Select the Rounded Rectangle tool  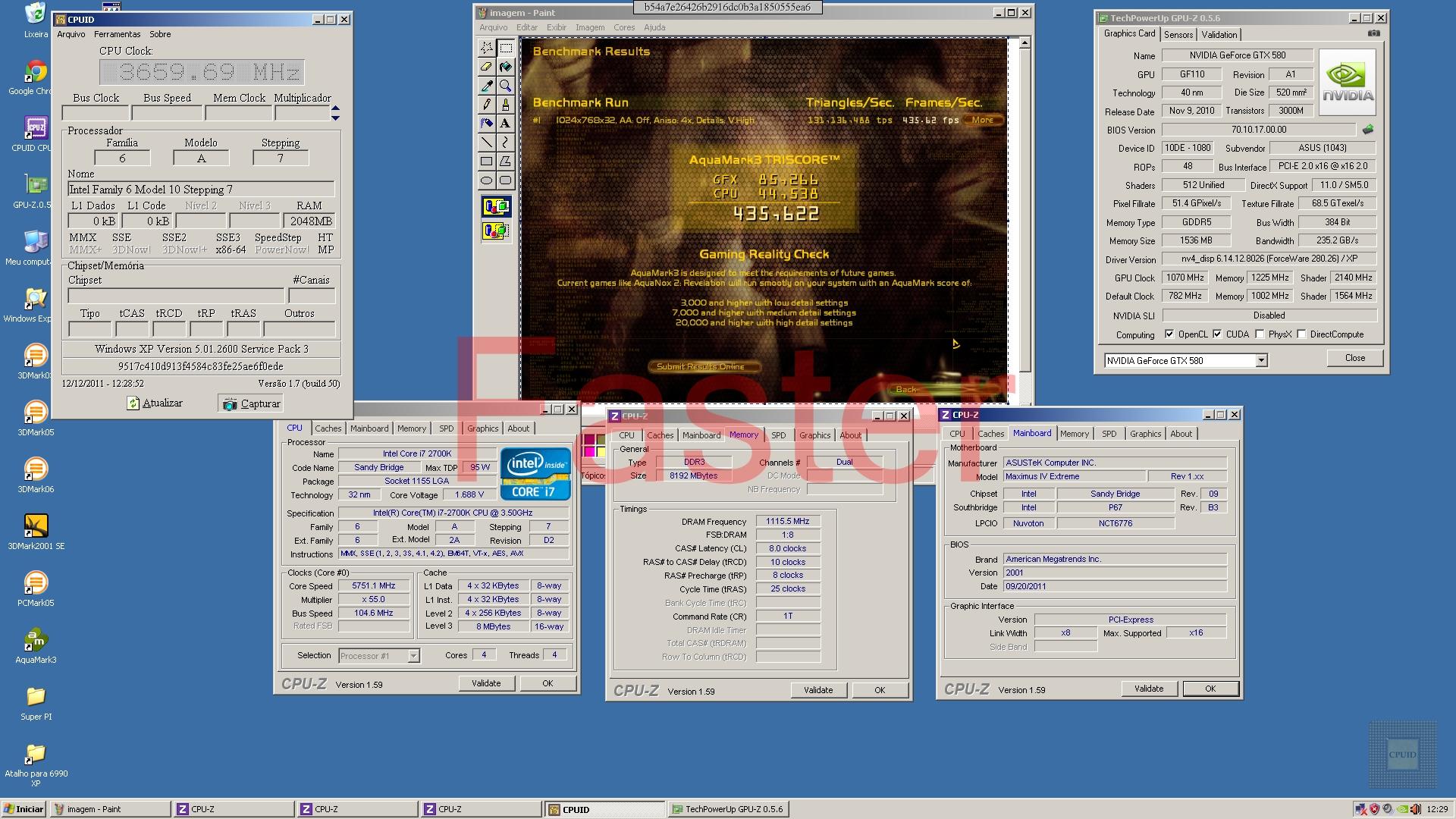click(506, 180)
